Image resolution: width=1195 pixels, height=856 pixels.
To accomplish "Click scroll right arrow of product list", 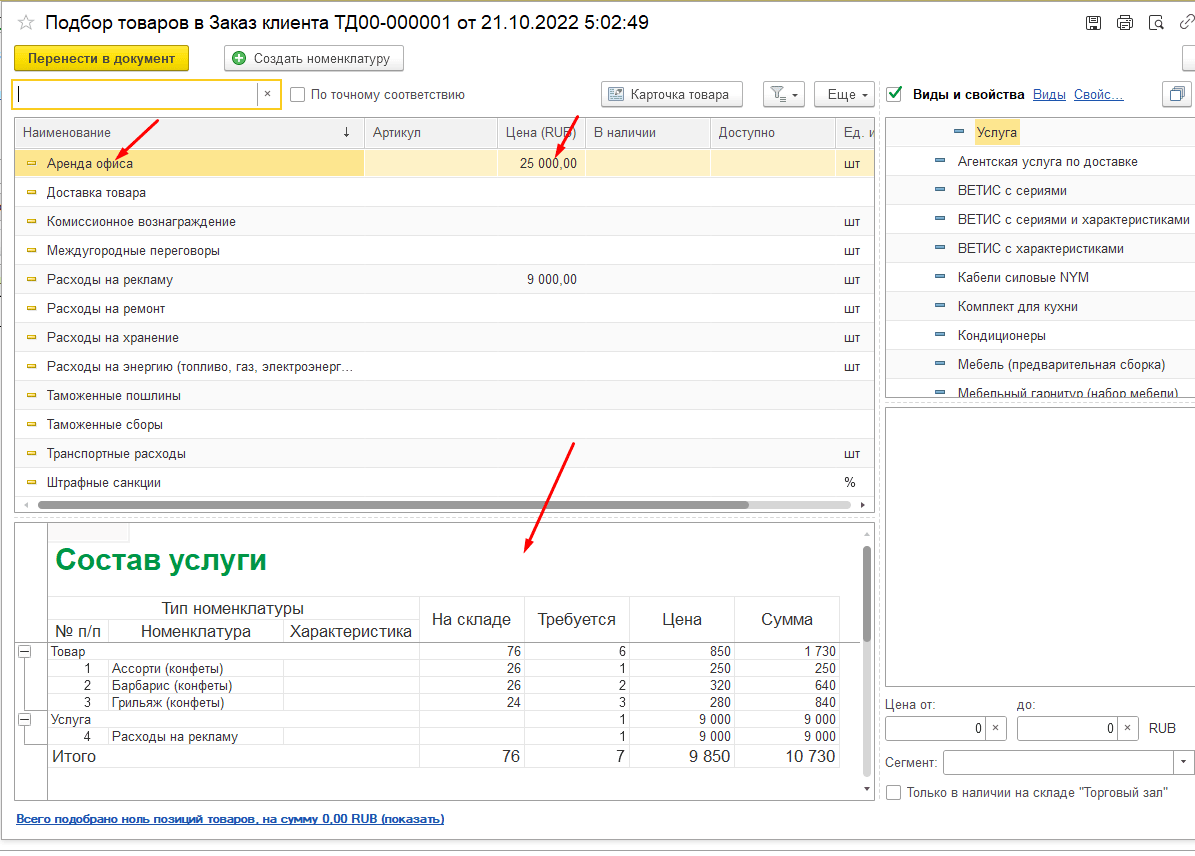I will (x=862, y=505).
